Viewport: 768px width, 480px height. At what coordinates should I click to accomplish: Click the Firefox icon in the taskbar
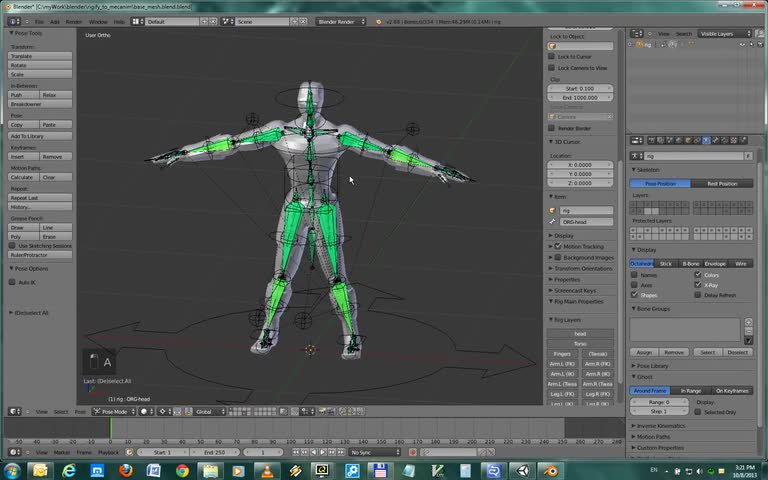[x=127, y=470]
